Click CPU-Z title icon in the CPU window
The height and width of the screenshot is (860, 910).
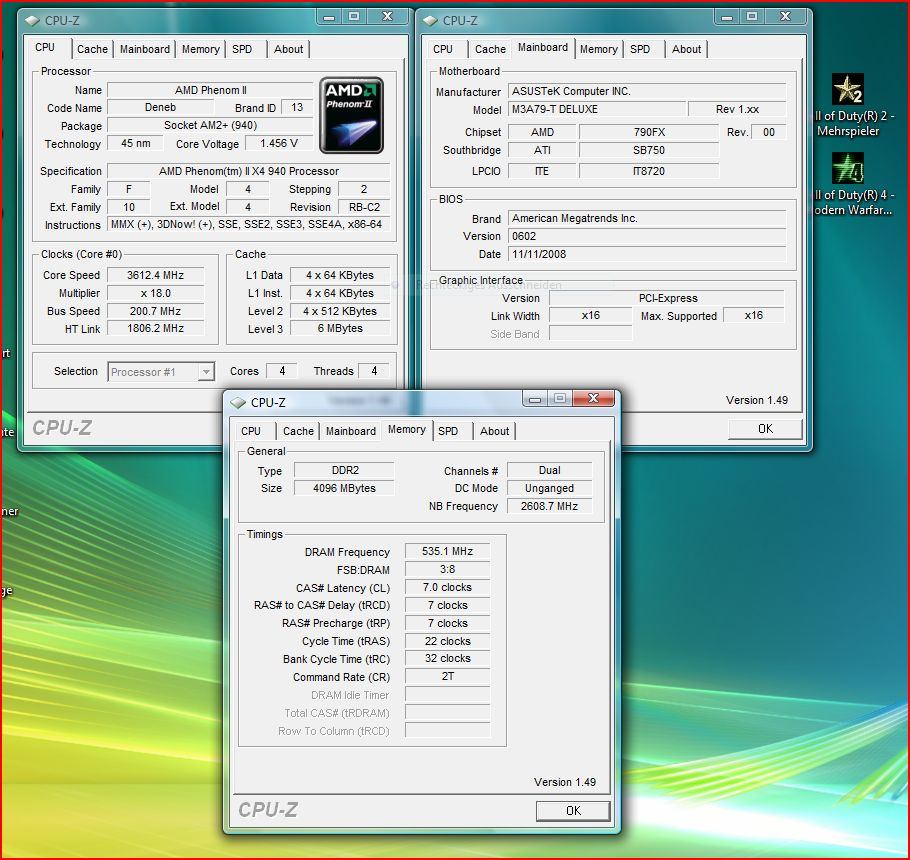coord(32,20)
